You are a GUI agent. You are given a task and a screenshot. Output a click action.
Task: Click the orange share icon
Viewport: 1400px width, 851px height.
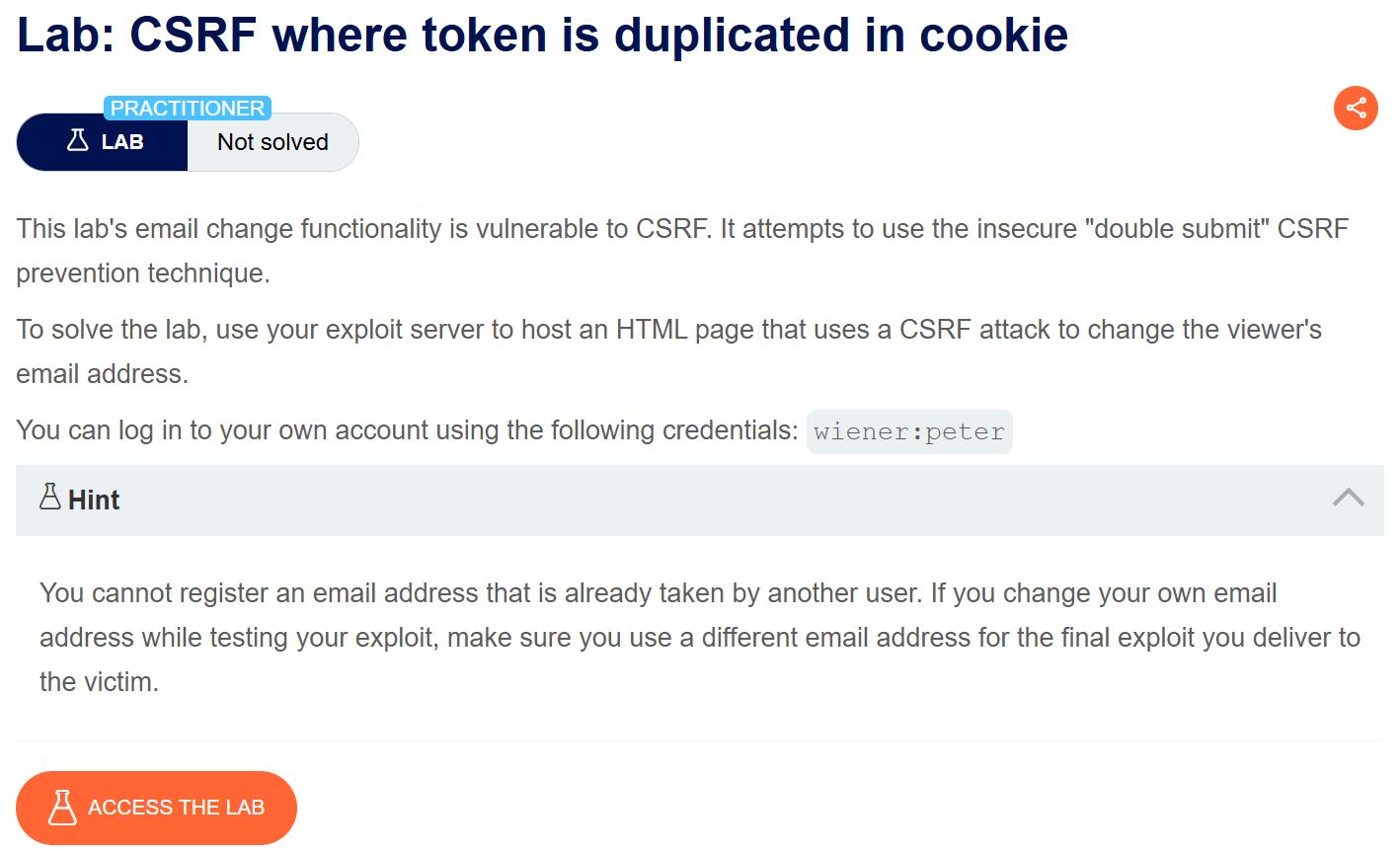coord(1356,108)
